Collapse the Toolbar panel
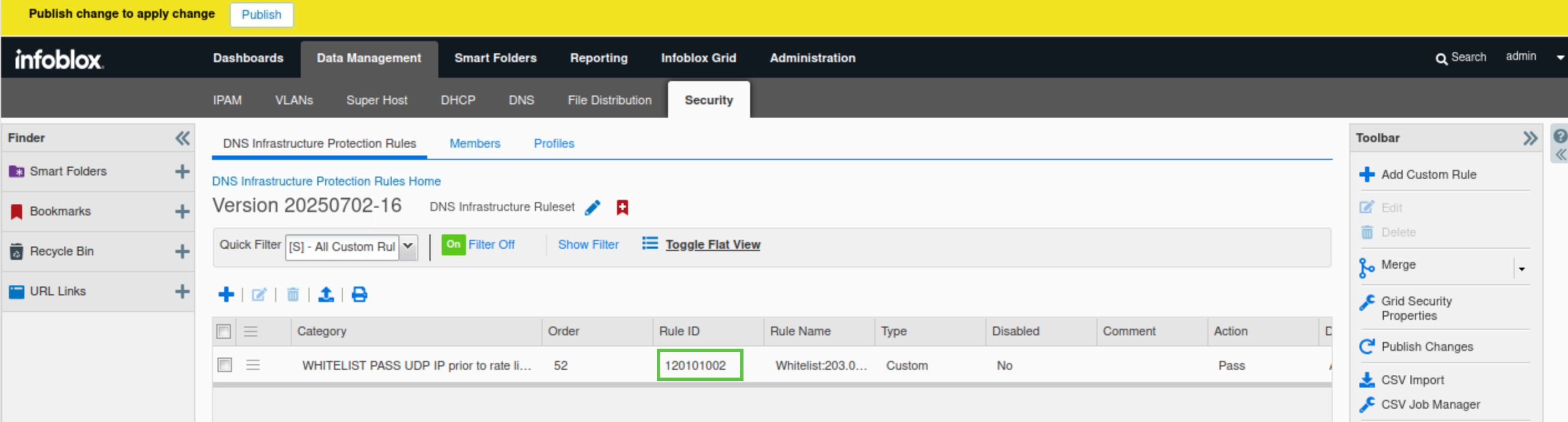1568x422 pixels. (x=1529, y=138)
